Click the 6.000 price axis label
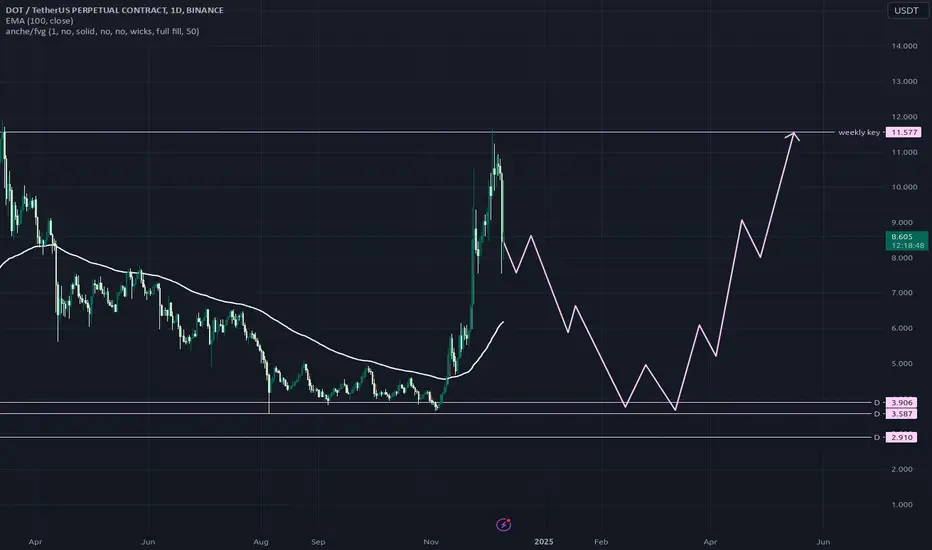The width and height of the screenshot is (932, 550). 902,328
